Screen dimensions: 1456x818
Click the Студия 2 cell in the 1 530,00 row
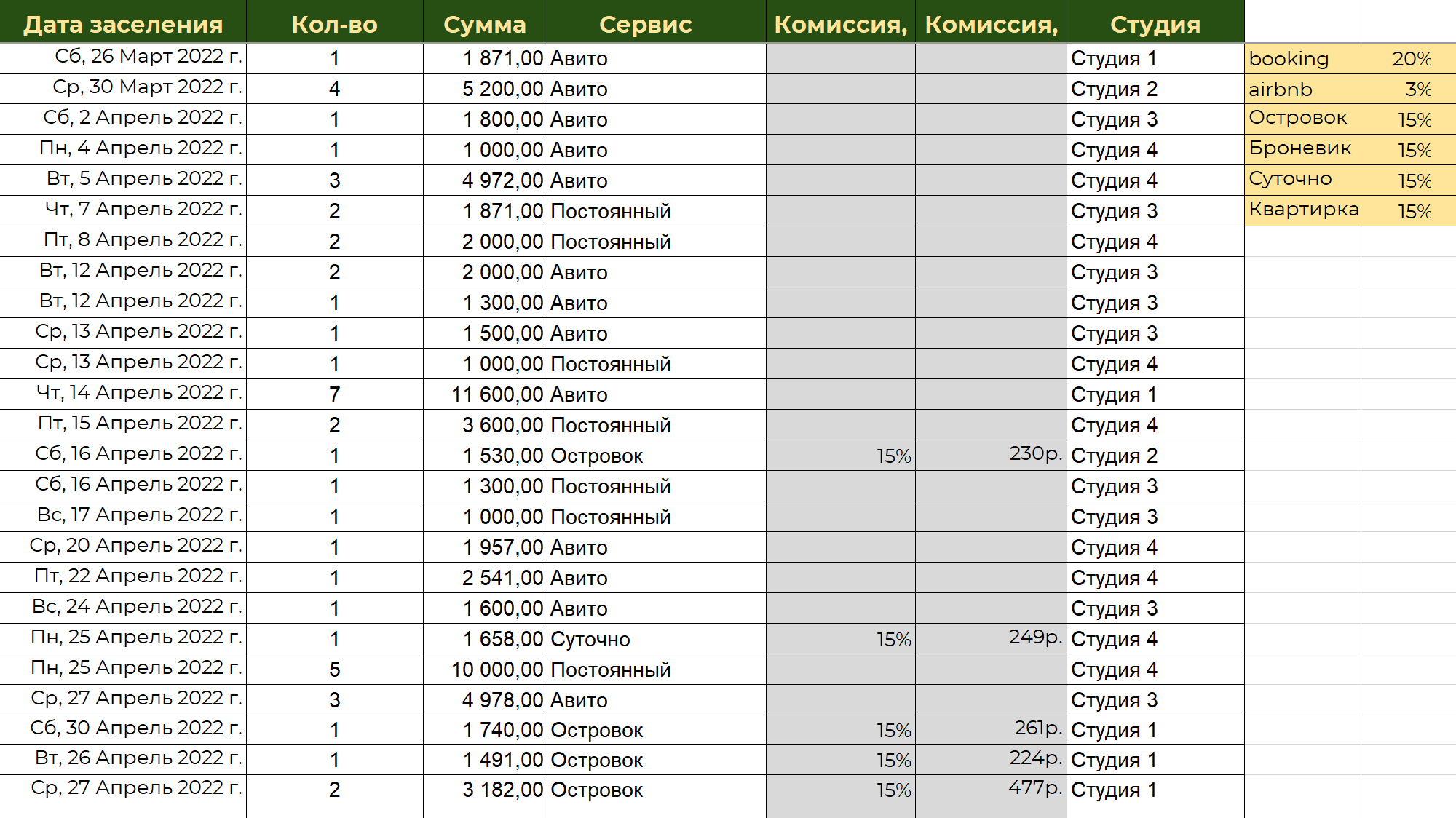[1155, 456]
